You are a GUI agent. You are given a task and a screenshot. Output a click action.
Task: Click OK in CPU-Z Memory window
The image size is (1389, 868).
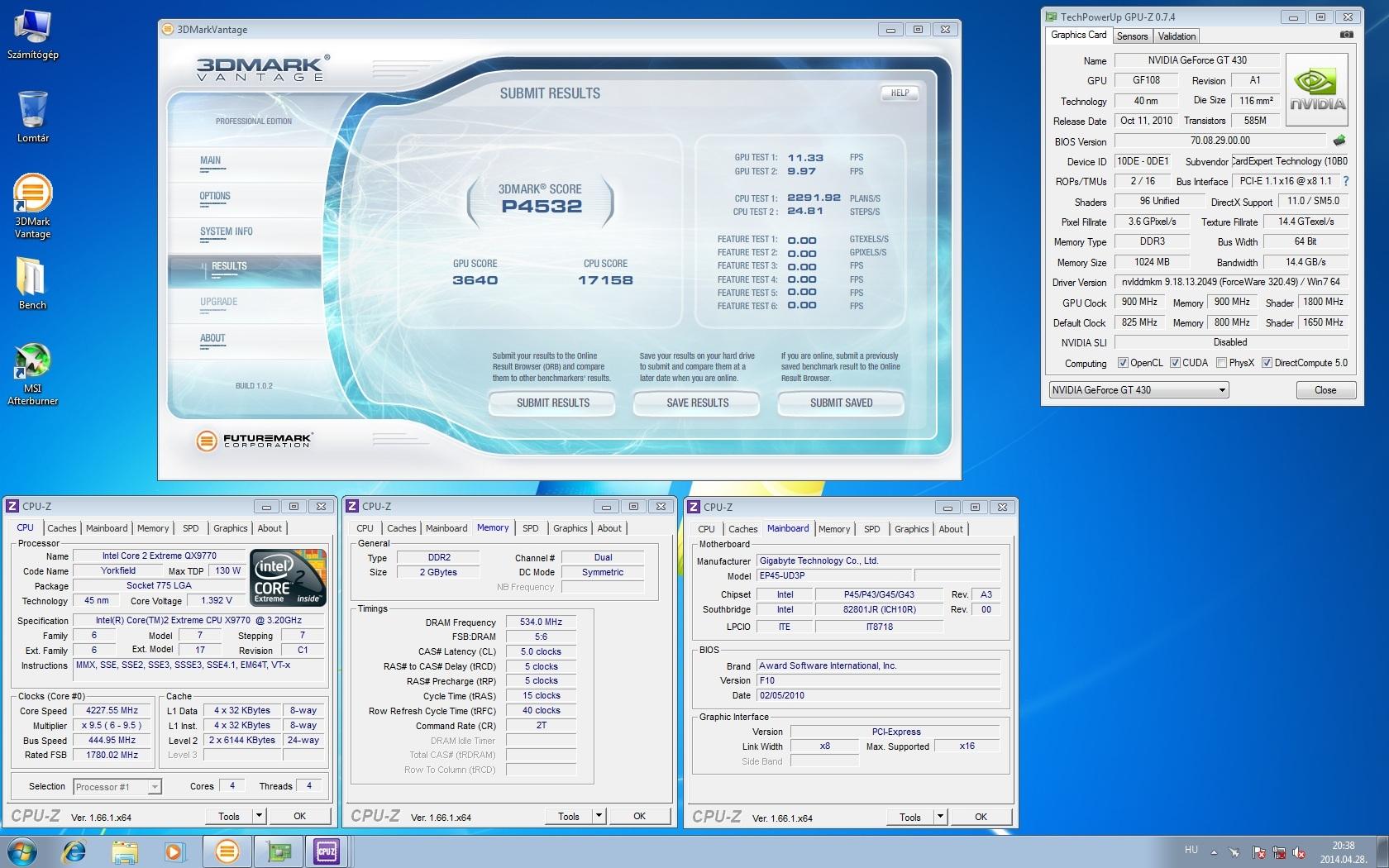639,816
